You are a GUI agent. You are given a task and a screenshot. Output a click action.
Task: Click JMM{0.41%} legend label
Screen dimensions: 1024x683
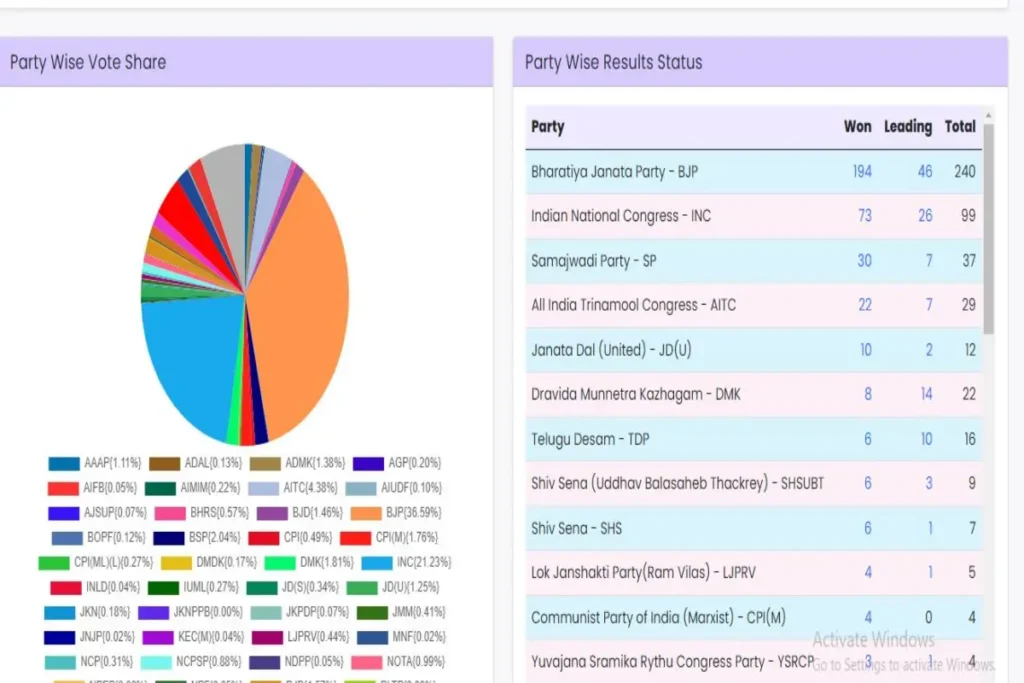419,612
